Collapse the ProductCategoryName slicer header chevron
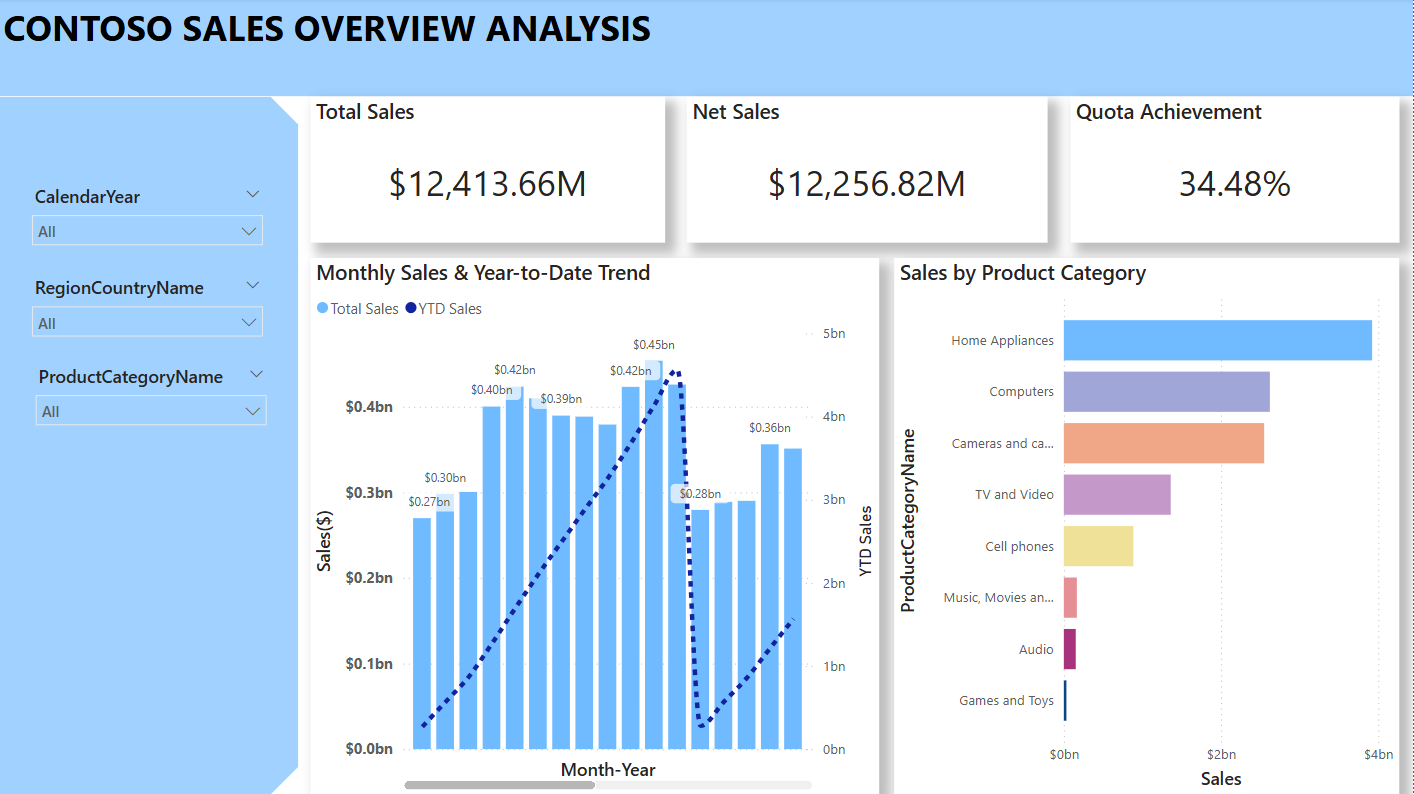 point(257,374)
